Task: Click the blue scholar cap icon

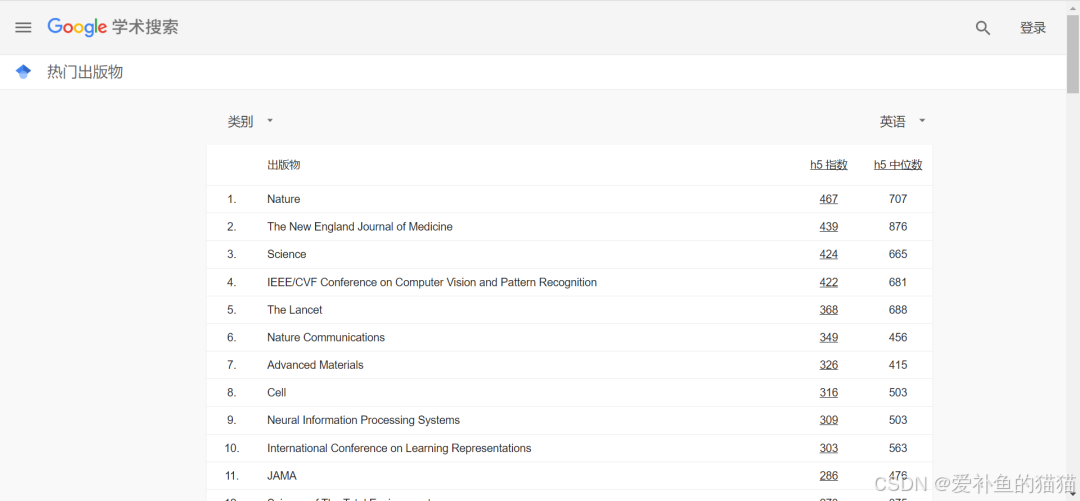Action: pos(23,72)
